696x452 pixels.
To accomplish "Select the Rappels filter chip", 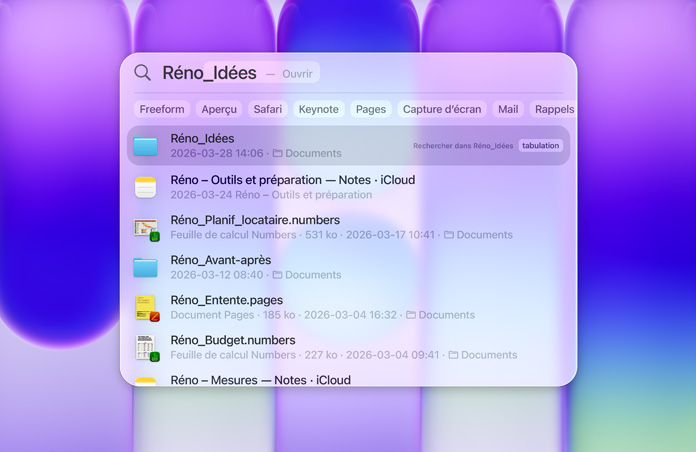I will tap(554, 109).
